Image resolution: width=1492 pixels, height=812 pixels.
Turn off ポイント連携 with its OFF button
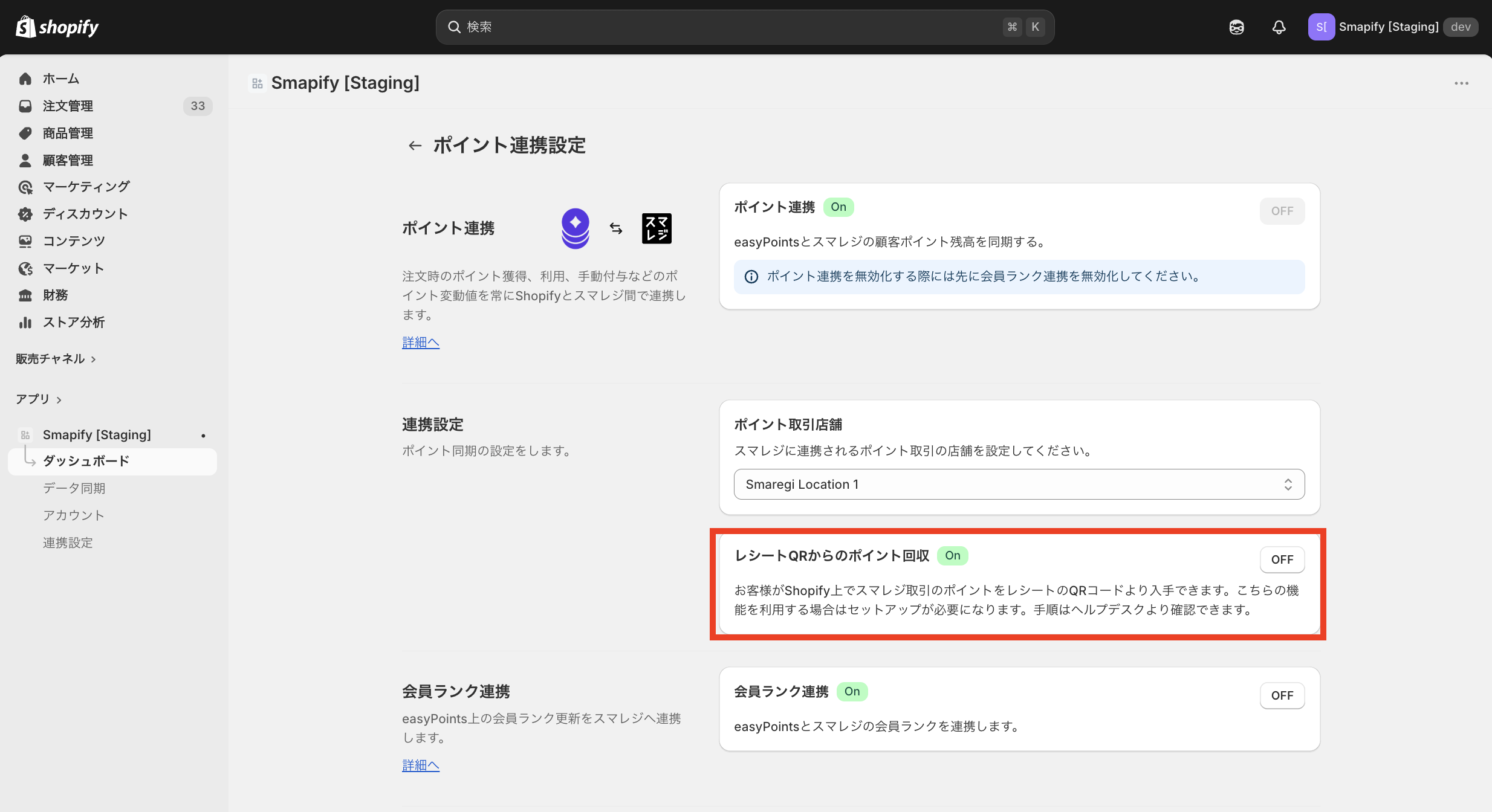[1282, 211]
